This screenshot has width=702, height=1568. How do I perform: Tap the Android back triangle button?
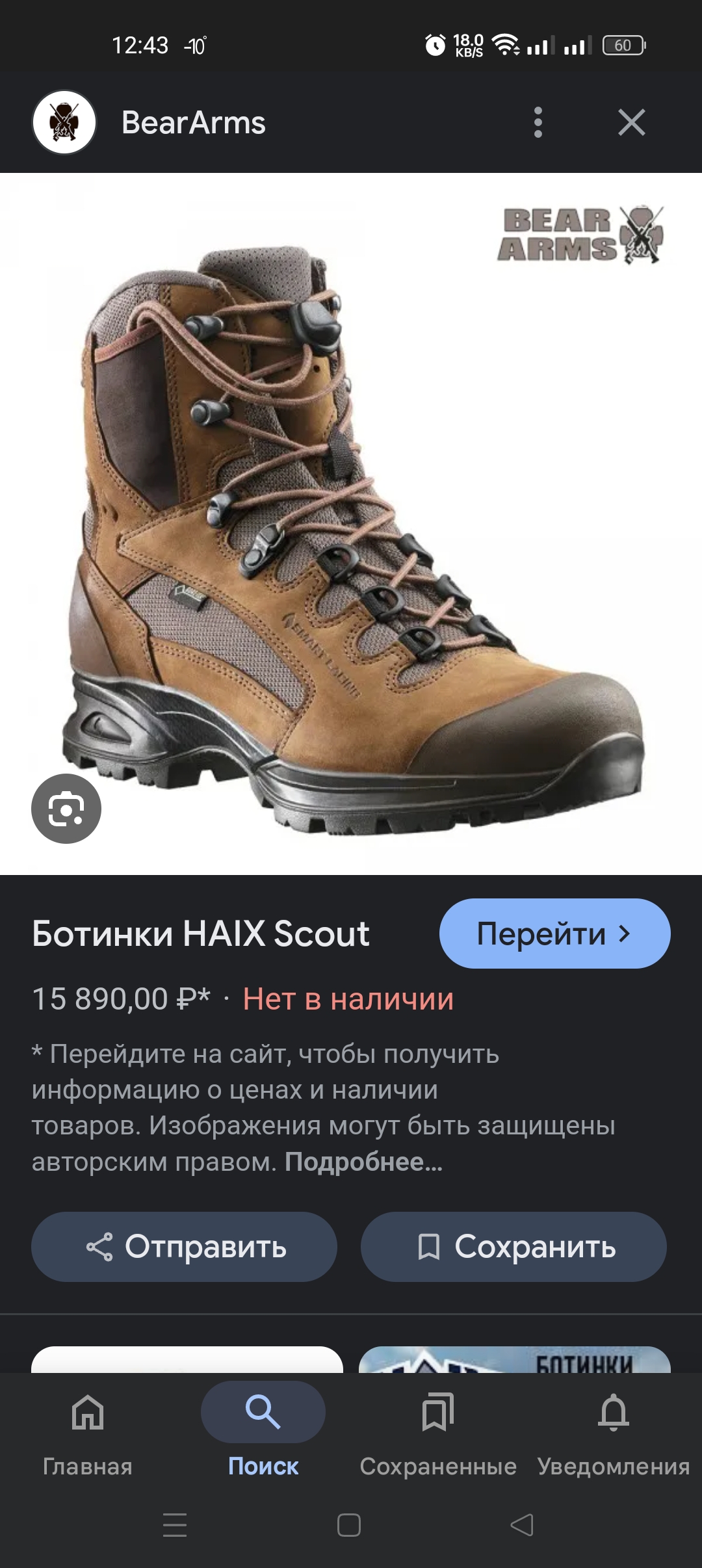523,1525
